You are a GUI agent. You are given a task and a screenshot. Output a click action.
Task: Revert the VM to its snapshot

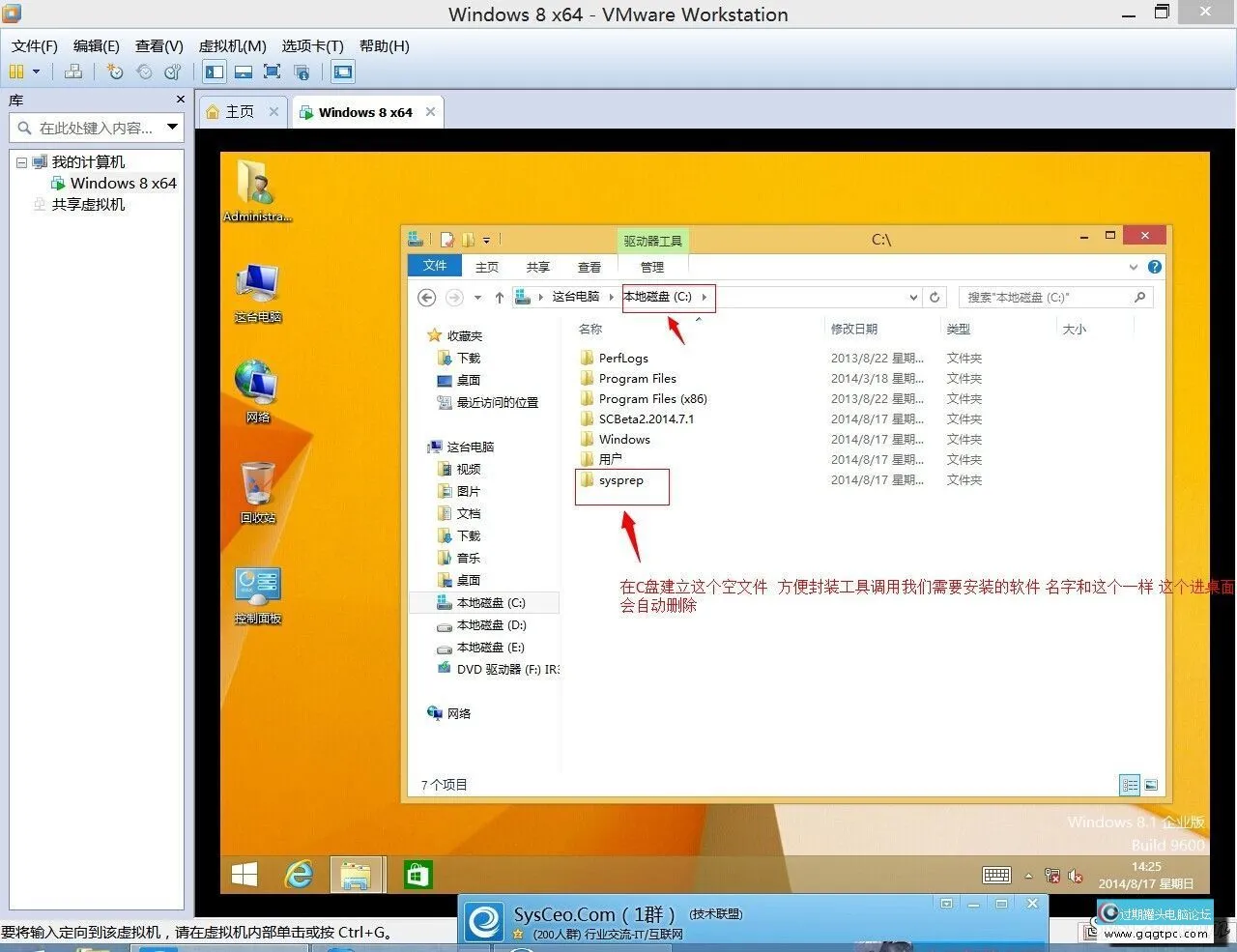[x=144, y=72]
